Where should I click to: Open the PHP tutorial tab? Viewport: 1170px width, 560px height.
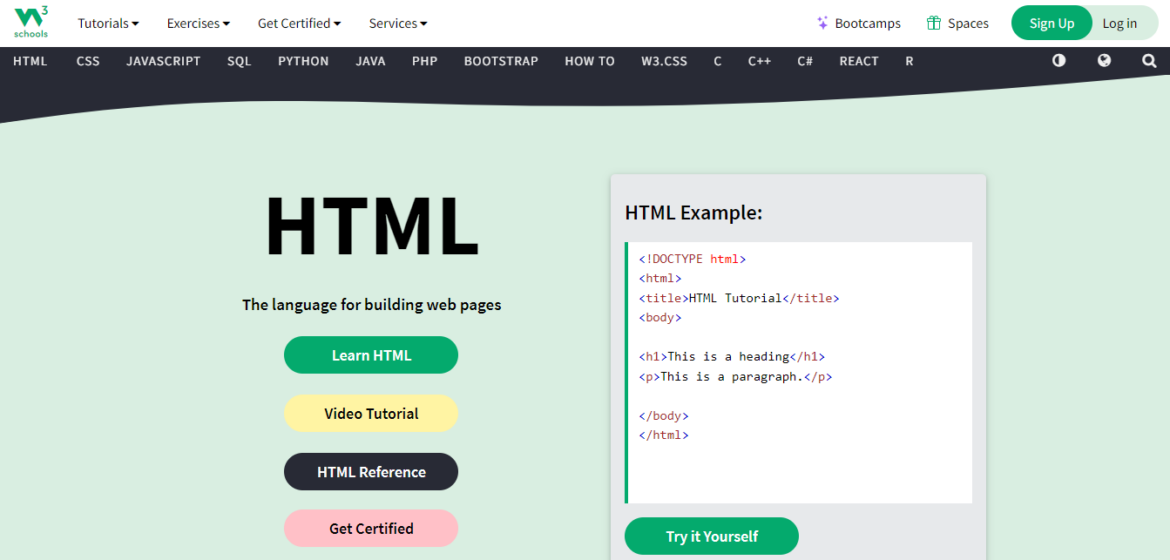click(425, 61)
